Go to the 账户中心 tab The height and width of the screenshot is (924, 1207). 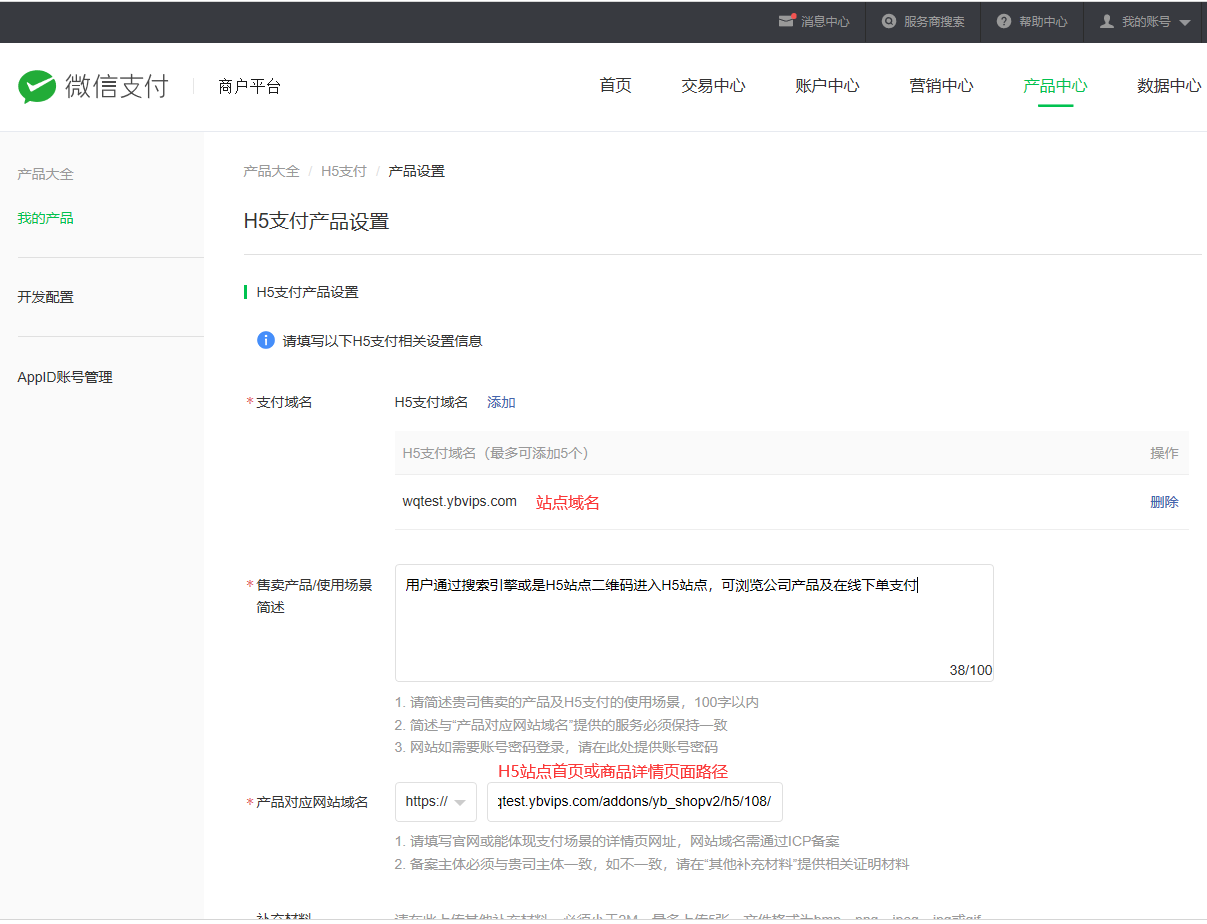point(827,86)
